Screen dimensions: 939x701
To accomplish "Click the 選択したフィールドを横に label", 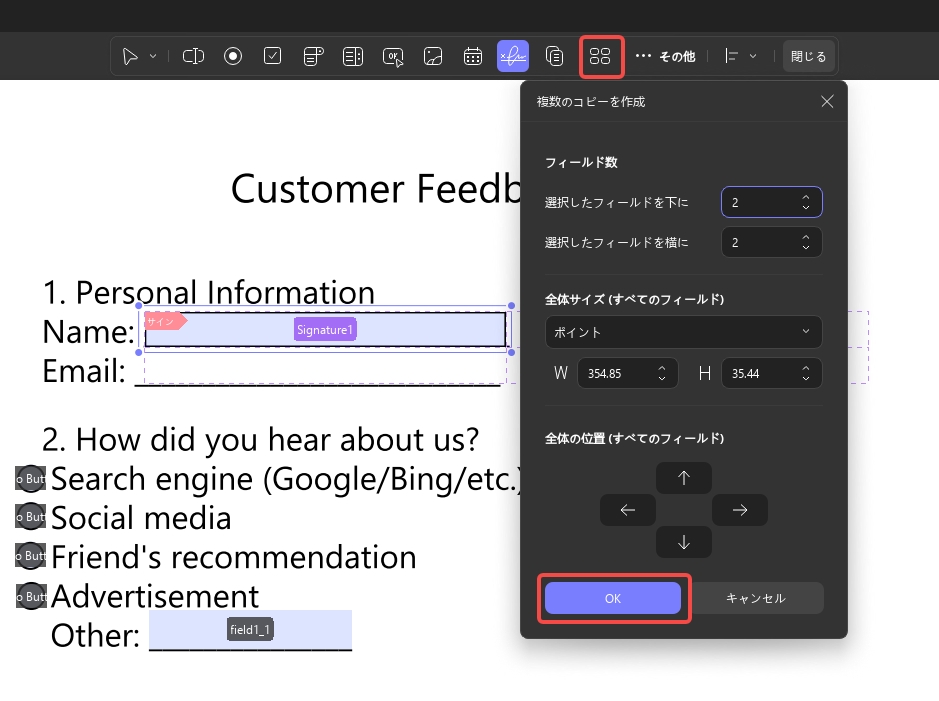I will [x=616, y=242].
